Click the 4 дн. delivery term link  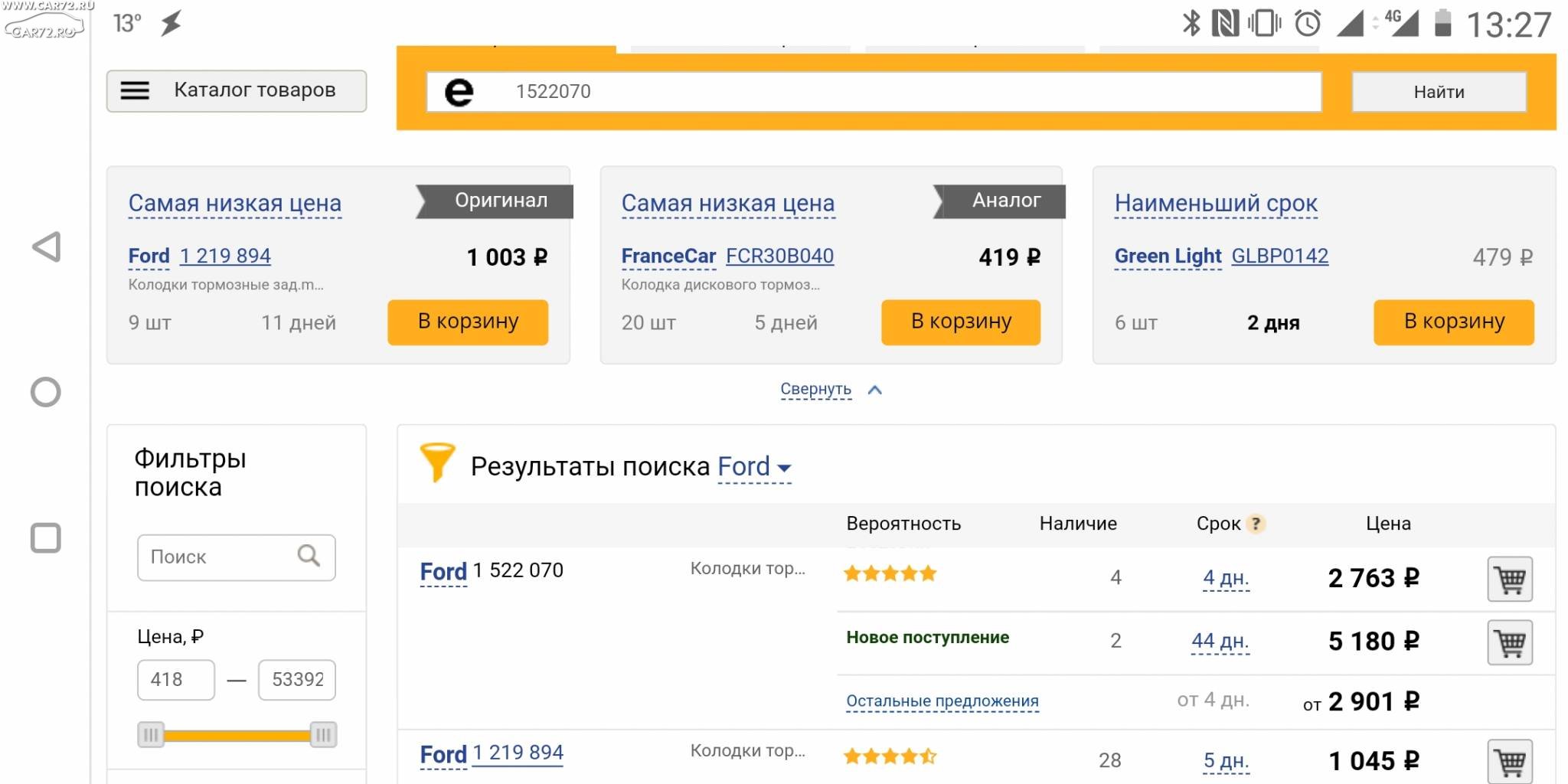1226,577
